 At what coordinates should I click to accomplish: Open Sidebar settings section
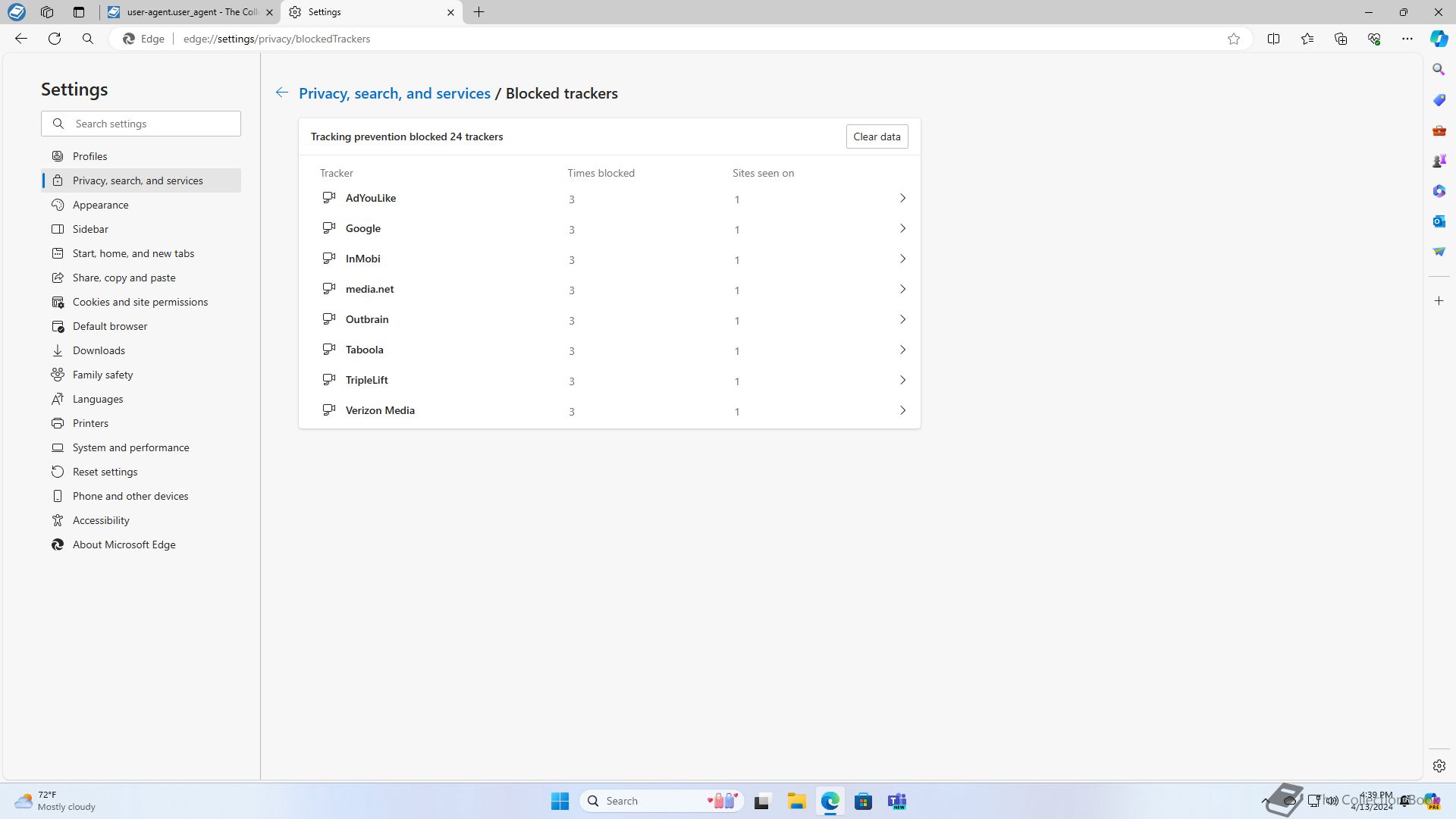pos(141,229)
